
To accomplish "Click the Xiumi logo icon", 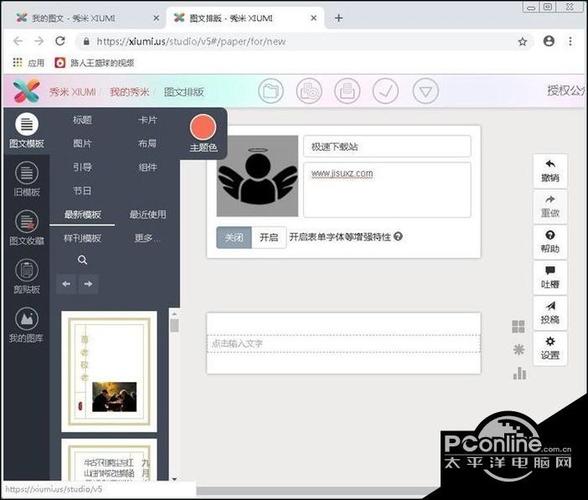I will (x=26, y=91).
